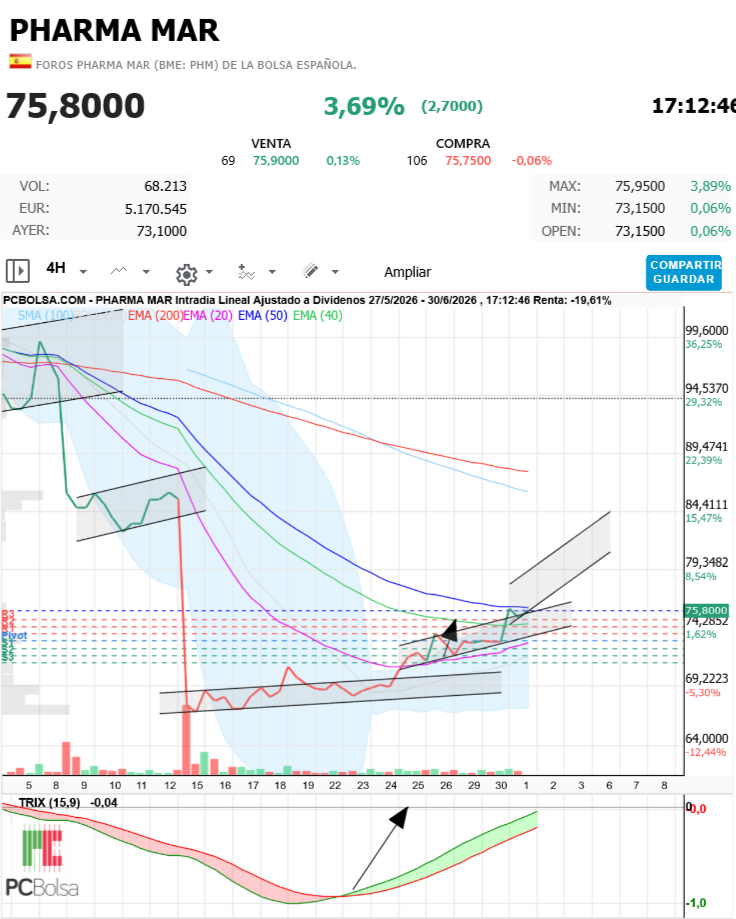Click date 15 on the time axis
Screen dimensions: 736x919
(x=197, y=785)
